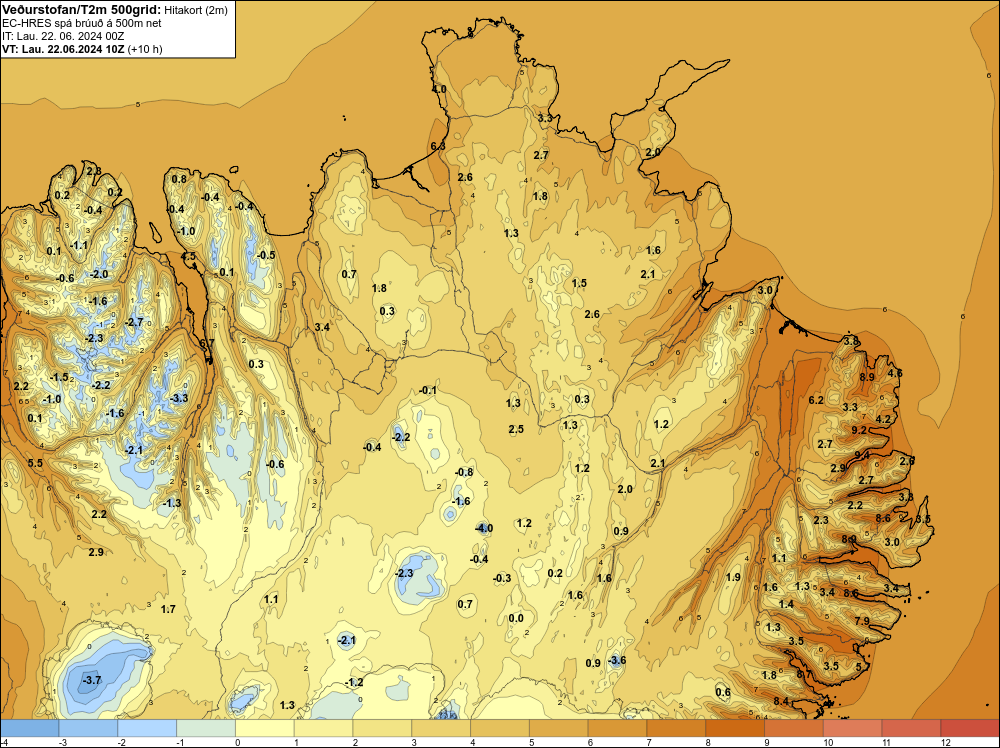
Task: Click the temperature value '-3.3'
Action: tap(179, 398)
